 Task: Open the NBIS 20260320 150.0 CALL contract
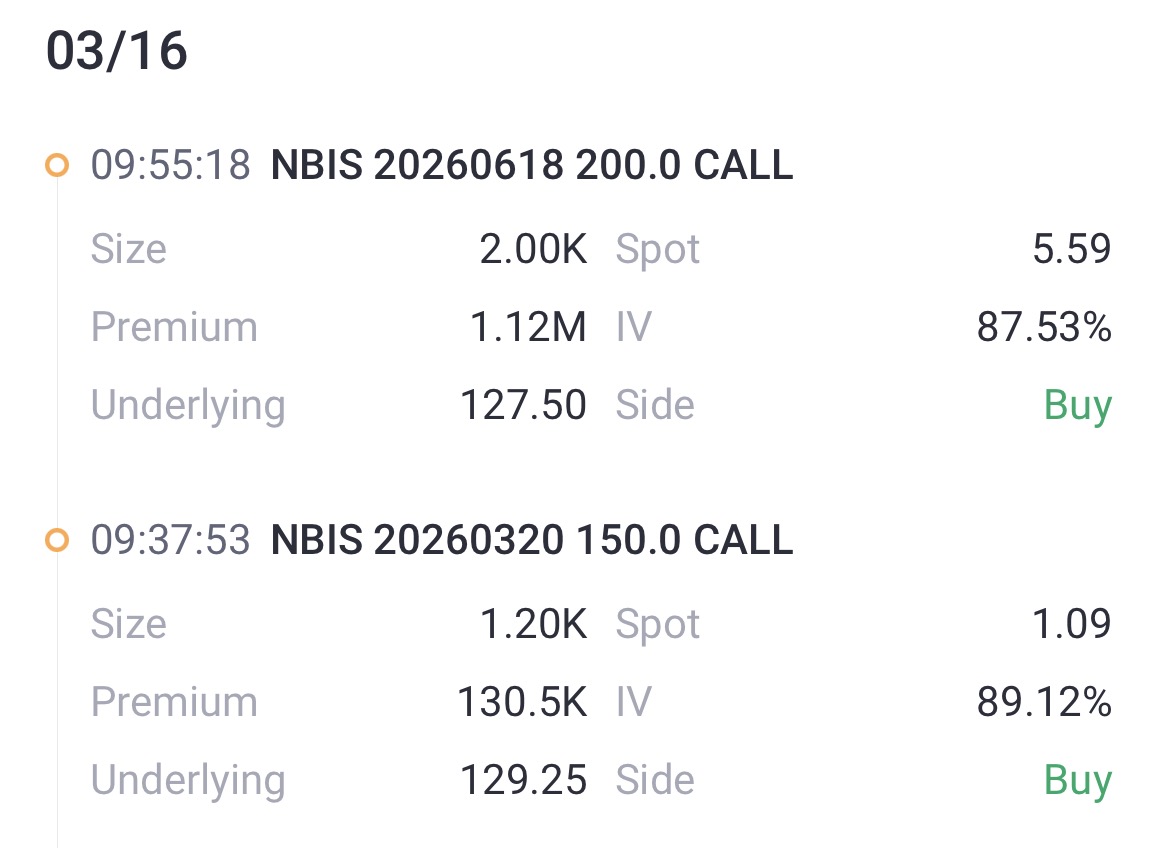pos(531,540)
